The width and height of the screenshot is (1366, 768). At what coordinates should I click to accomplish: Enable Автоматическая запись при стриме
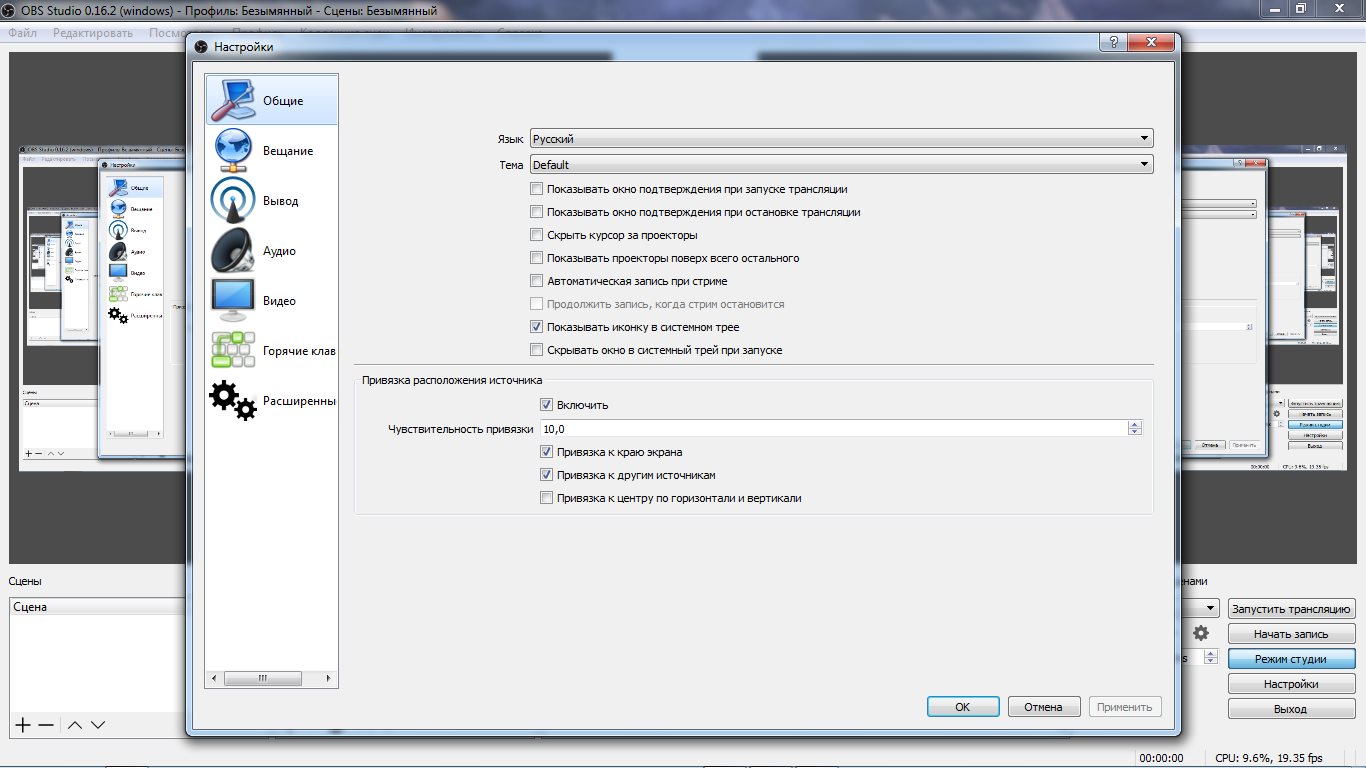coord(537,281)
